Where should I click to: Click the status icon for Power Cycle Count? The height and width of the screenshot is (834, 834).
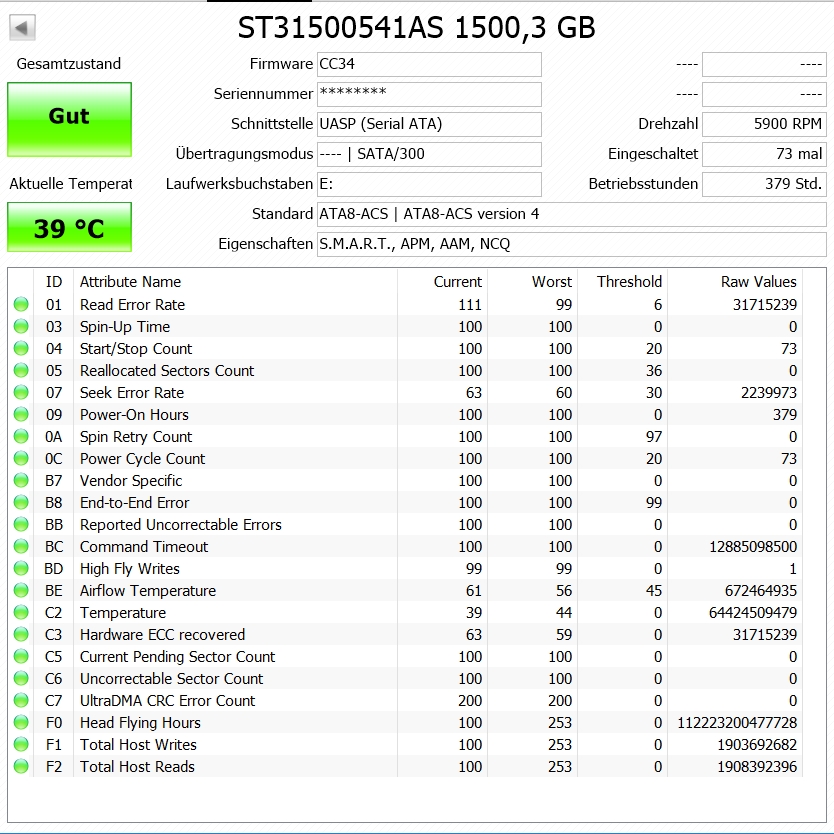point(21,458)
